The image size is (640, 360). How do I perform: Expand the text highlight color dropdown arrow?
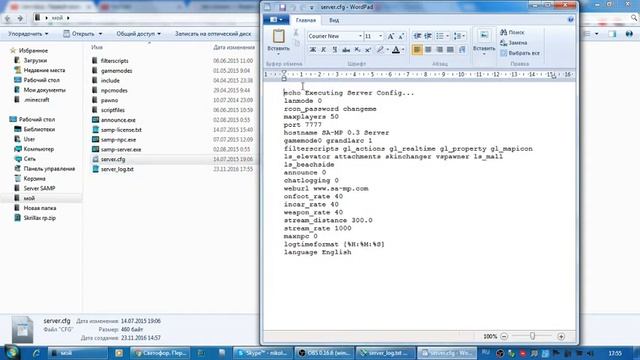point(387,50)
